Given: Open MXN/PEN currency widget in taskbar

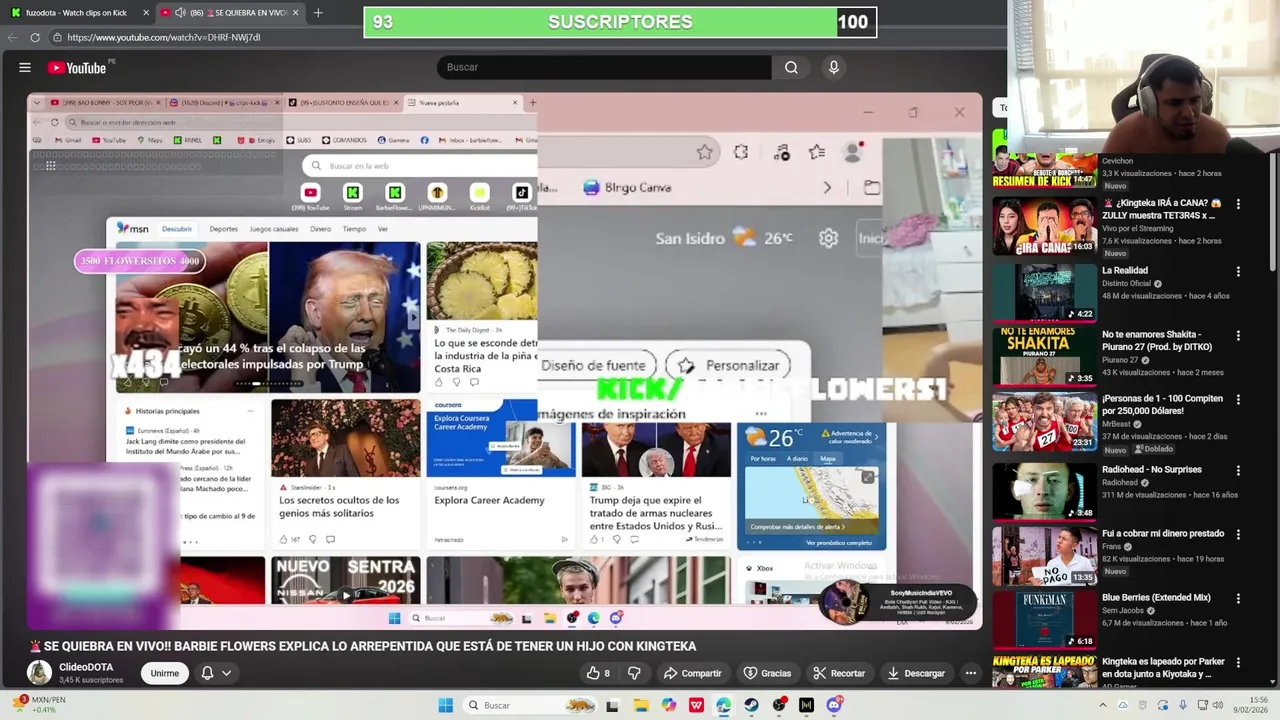Looking at the screenshot, I should coord(38,705).
